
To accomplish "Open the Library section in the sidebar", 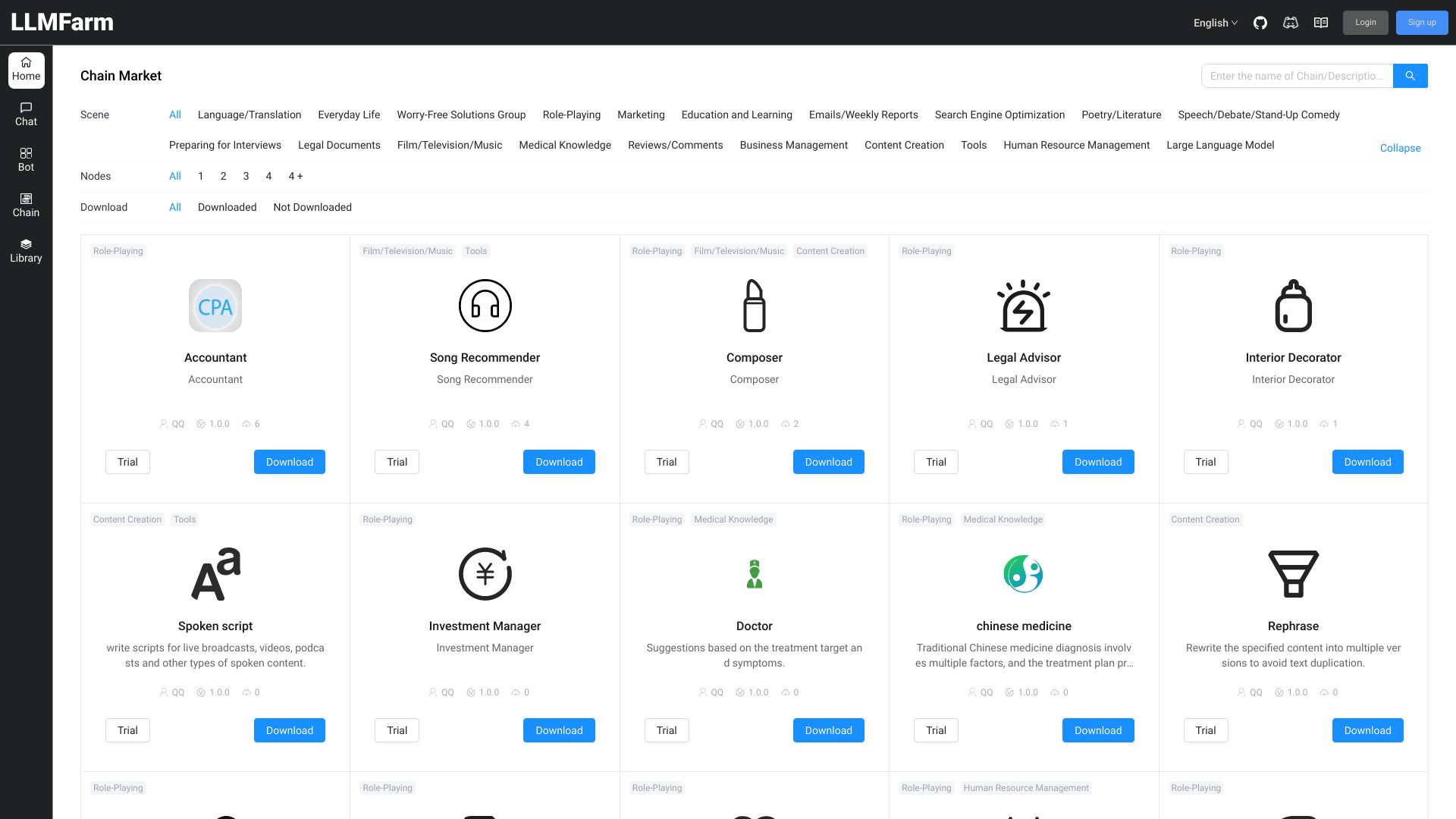I will (x=26, y=250).
